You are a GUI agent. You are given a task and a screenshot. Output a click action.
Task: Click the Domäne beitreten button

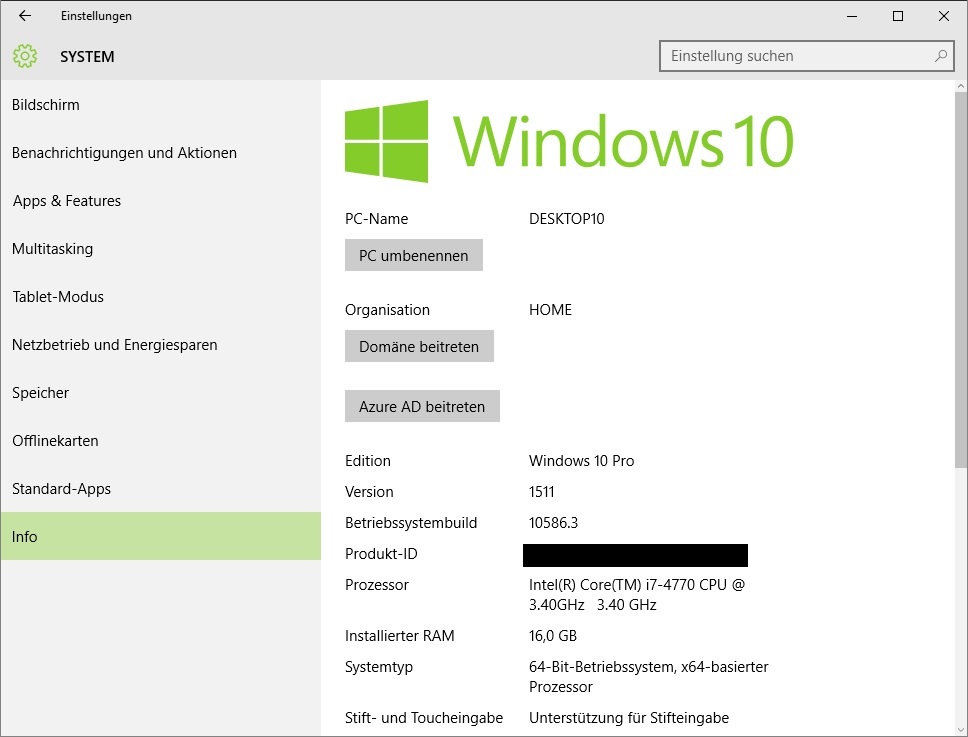pyautogui.click(x=419, y=346)
